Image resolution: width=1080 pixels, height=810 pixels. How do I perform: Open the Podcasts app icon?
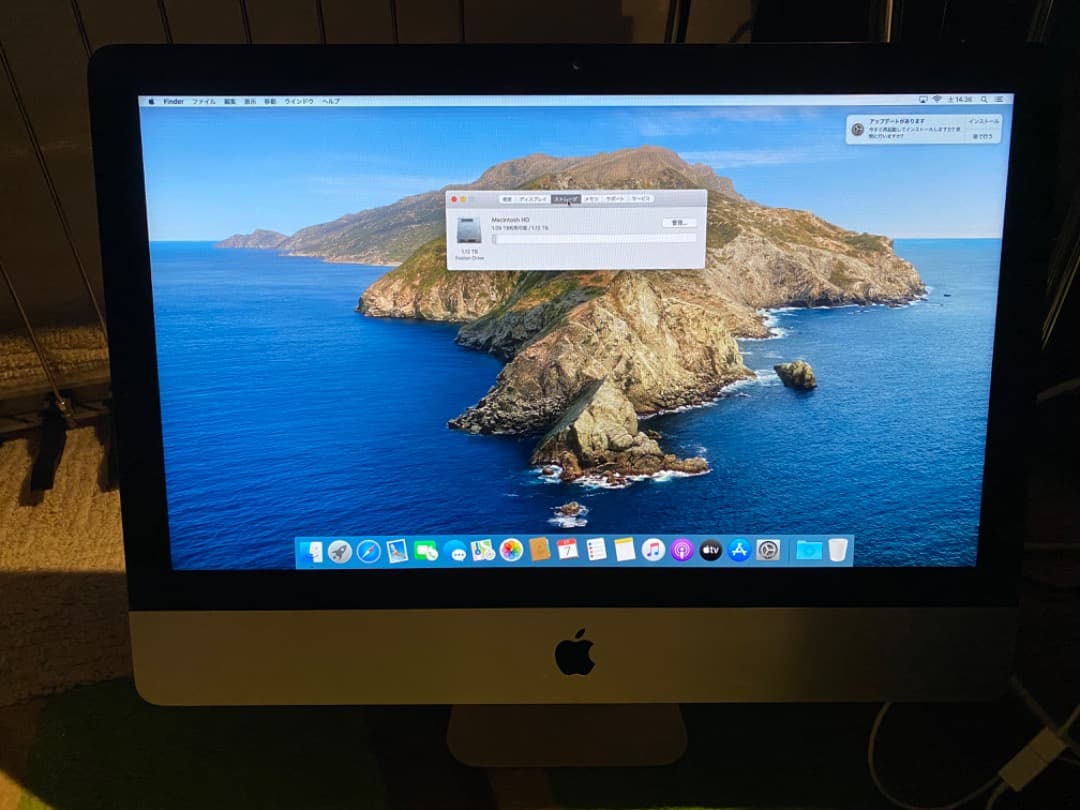point(681,552)
